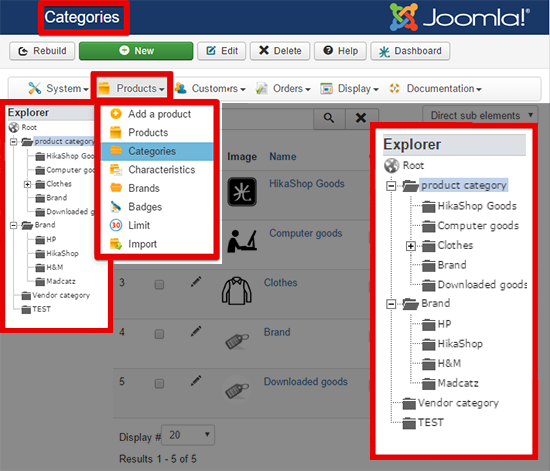This screenshot has width=550, height=471.
Task: Select TEST folder in enlarged Explorer
Action: coord(430,422)
